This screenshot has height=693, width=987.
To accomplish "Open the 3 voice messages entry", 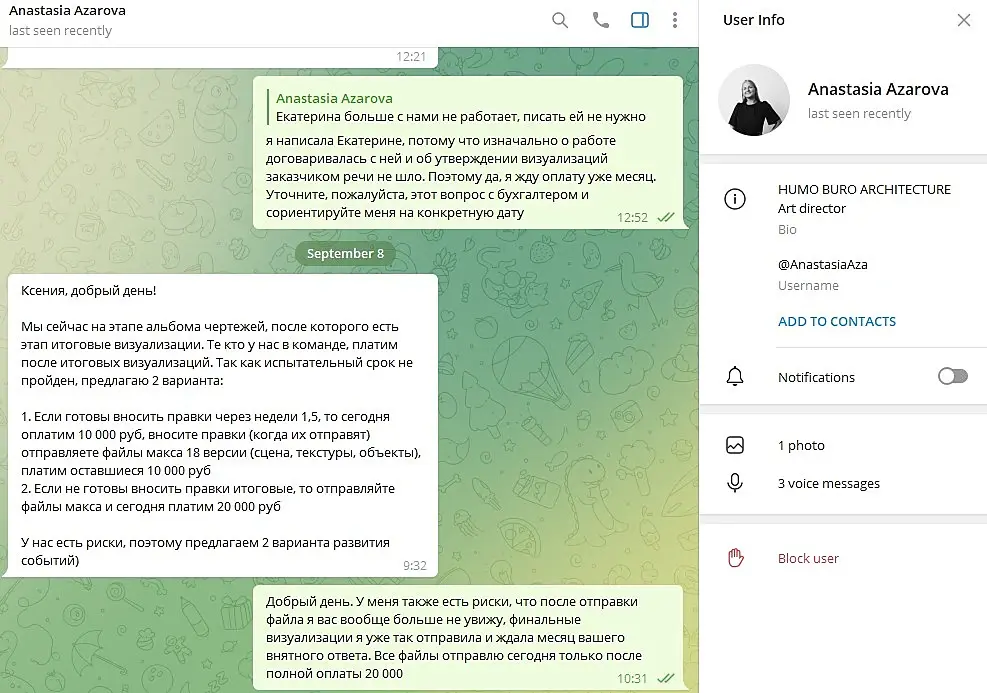I will [x=828, y=483].
